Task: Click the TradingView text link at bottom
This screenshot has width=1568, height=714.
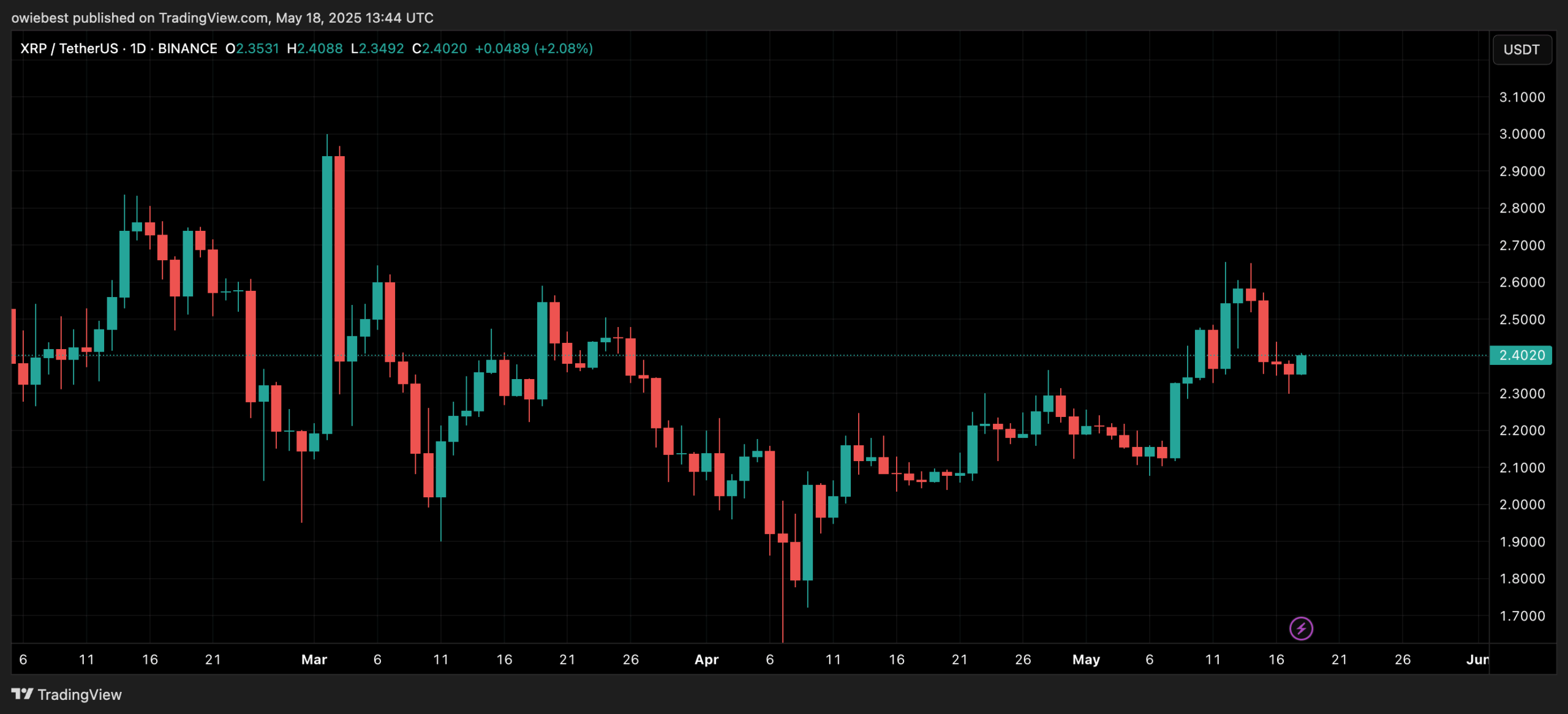Action: point(80,694)
